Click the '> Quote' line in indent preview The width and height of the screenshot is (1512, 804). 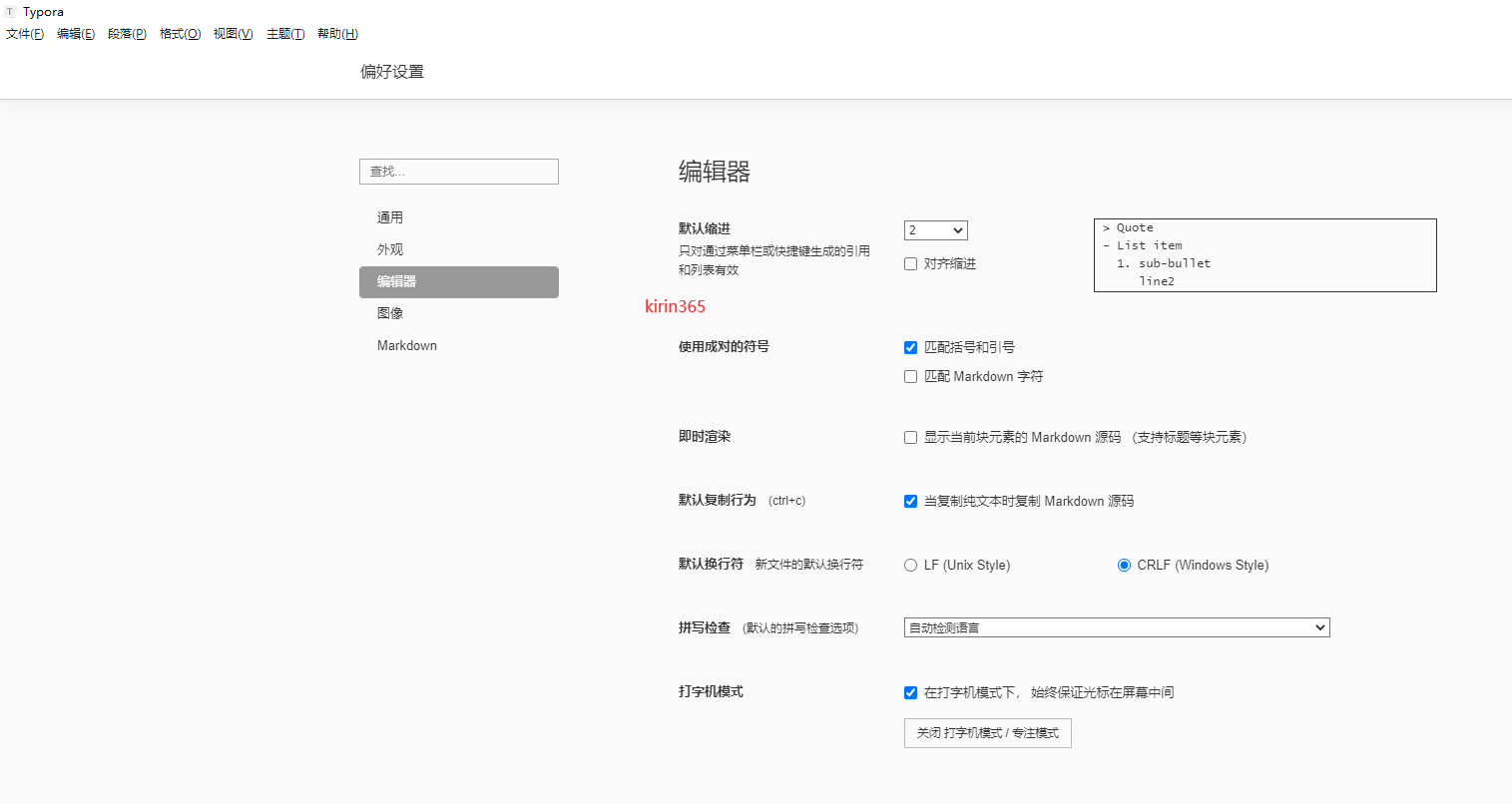click(1128, 228)
